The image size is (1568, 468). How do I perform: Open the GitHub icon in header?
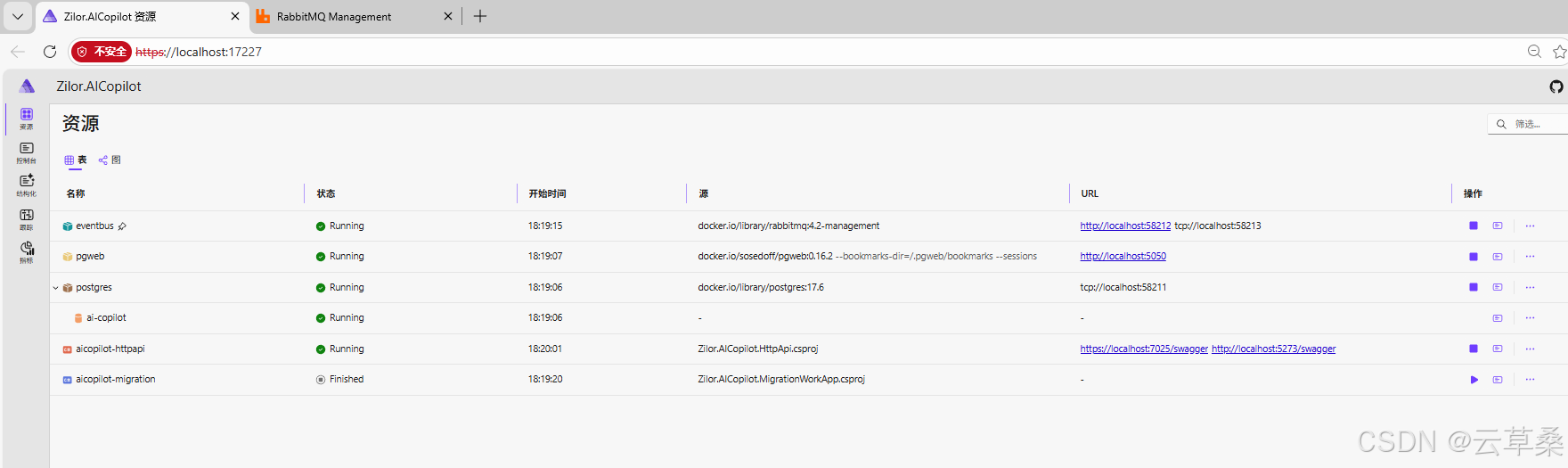1556,86
